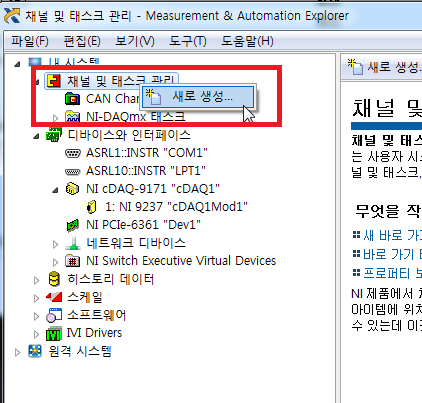
Task: Collapse the NI cDAQ-9171 node
Action: click(x=55, y=190)
